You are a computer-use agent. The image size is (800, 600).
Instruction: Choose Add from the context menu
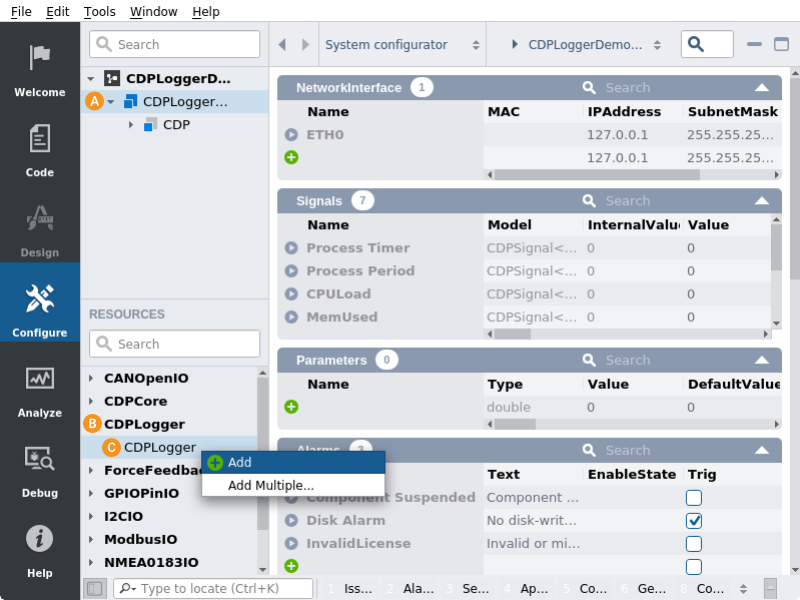click(x=240, y=462)
